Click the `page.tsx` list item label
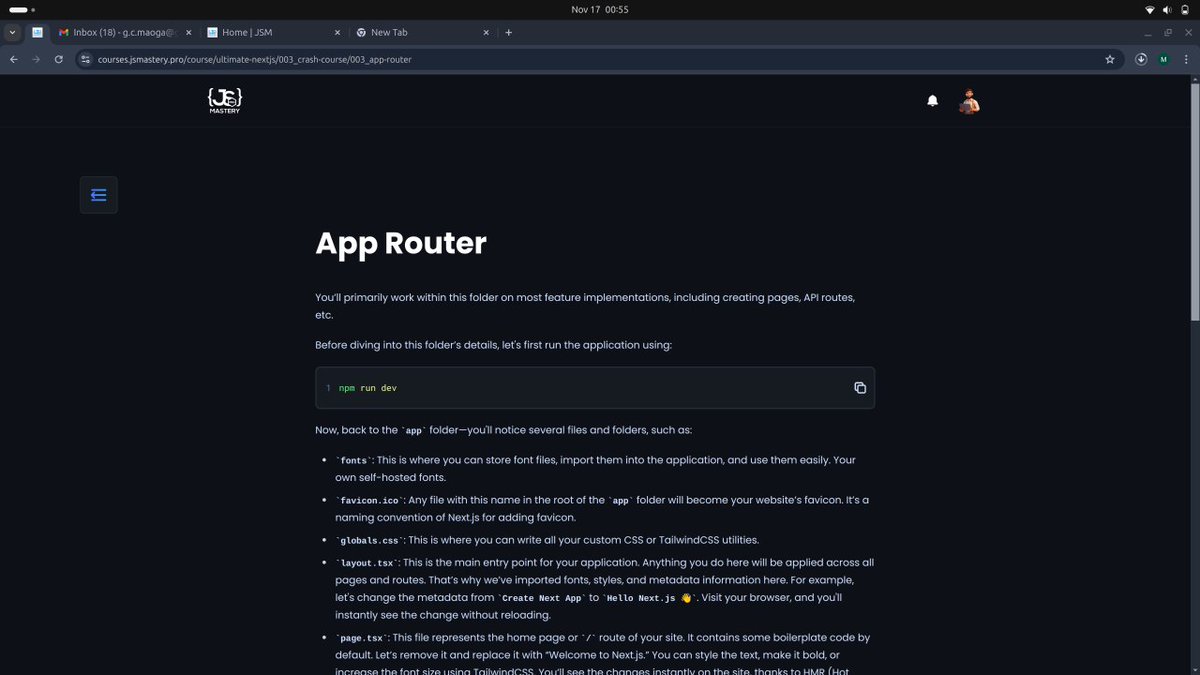Screen dimensions: 1200x675 click(361, 638)
